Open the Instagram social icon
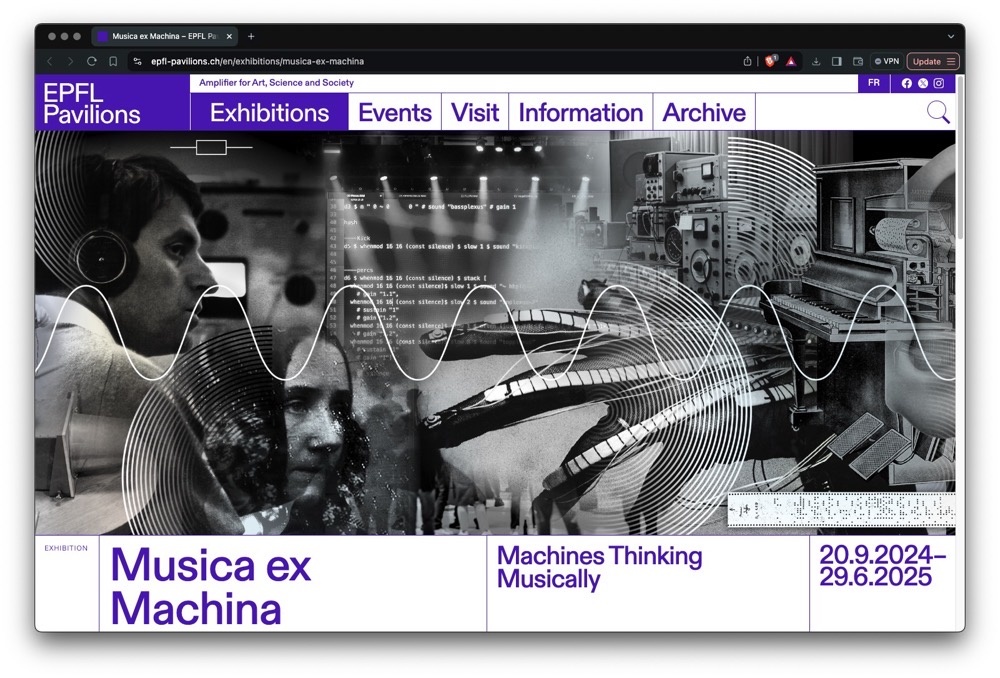The height and width of the screenshot is (678, 1000). tap(939, 83)
